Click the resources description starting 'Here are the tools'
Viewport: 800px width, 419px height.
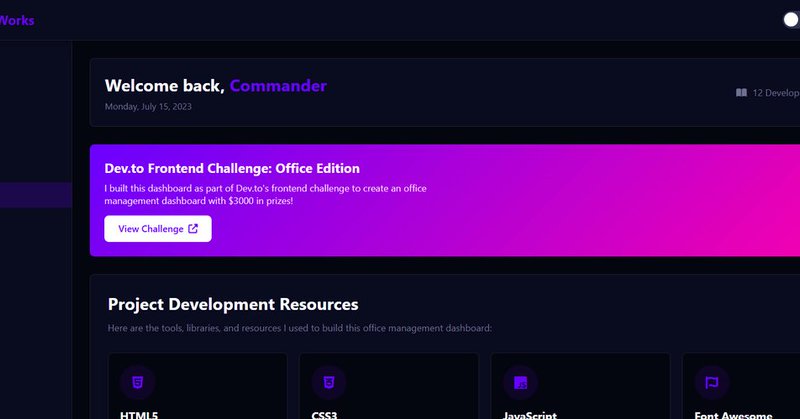coord(300,328)
